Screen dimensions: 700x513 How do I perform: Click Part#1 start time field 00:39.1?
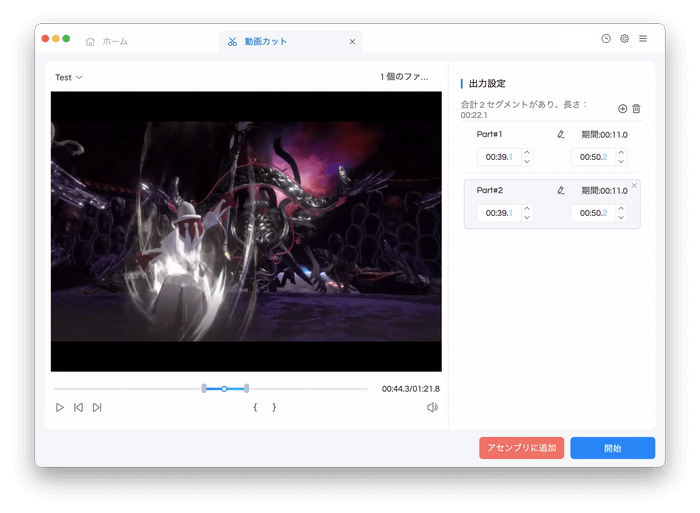pos(499,157)
